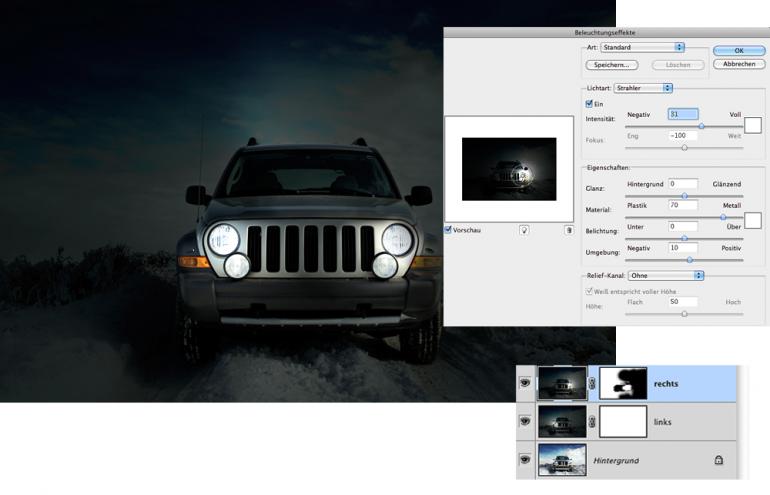Click the Intensität value field showing 31
Screen dimensions: 770x495
tap(683, 114)
